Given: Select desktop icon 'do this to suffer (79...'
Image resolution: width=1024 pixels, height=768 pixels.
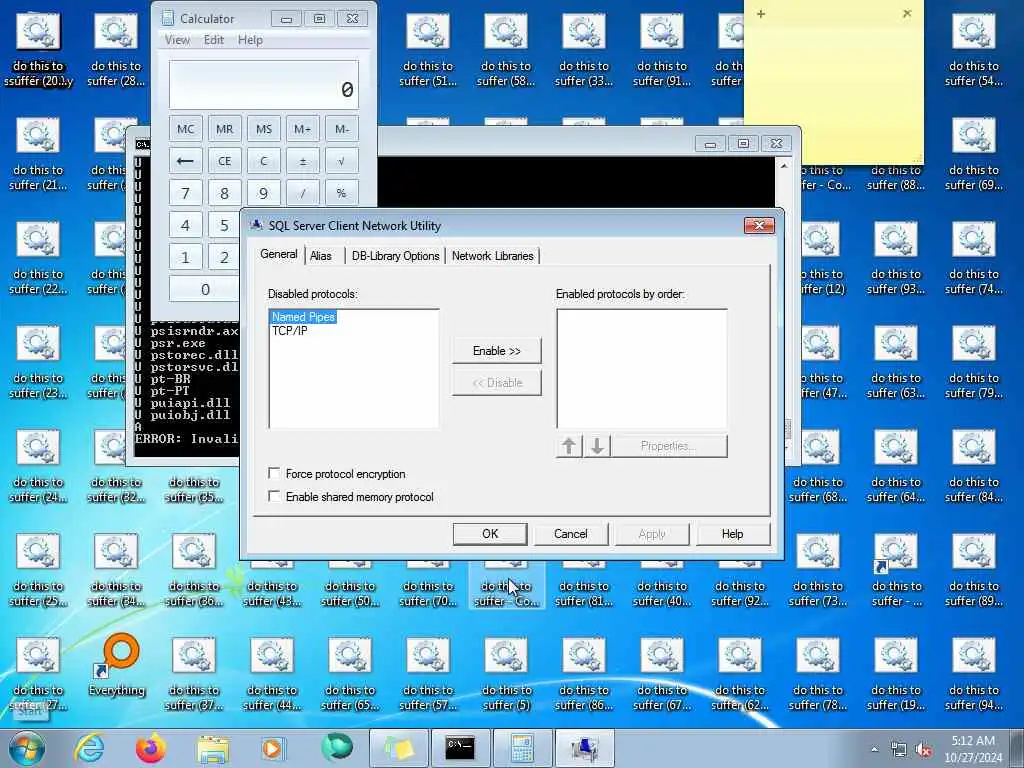Looking at the screenshot, I should click(974, 362).
